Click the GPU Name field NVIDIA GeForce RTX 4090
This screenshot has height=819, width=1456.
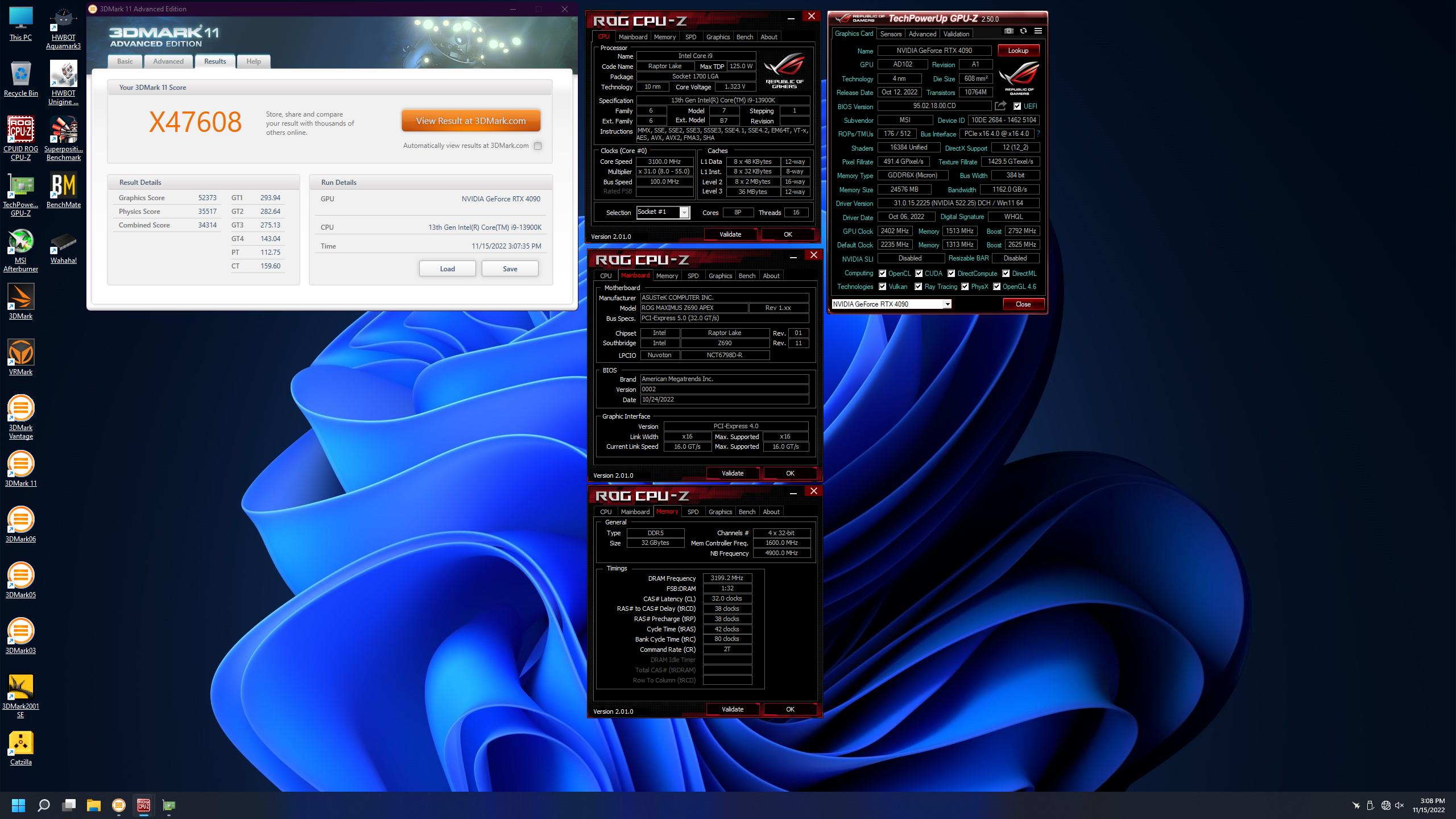tap(934, 51)
